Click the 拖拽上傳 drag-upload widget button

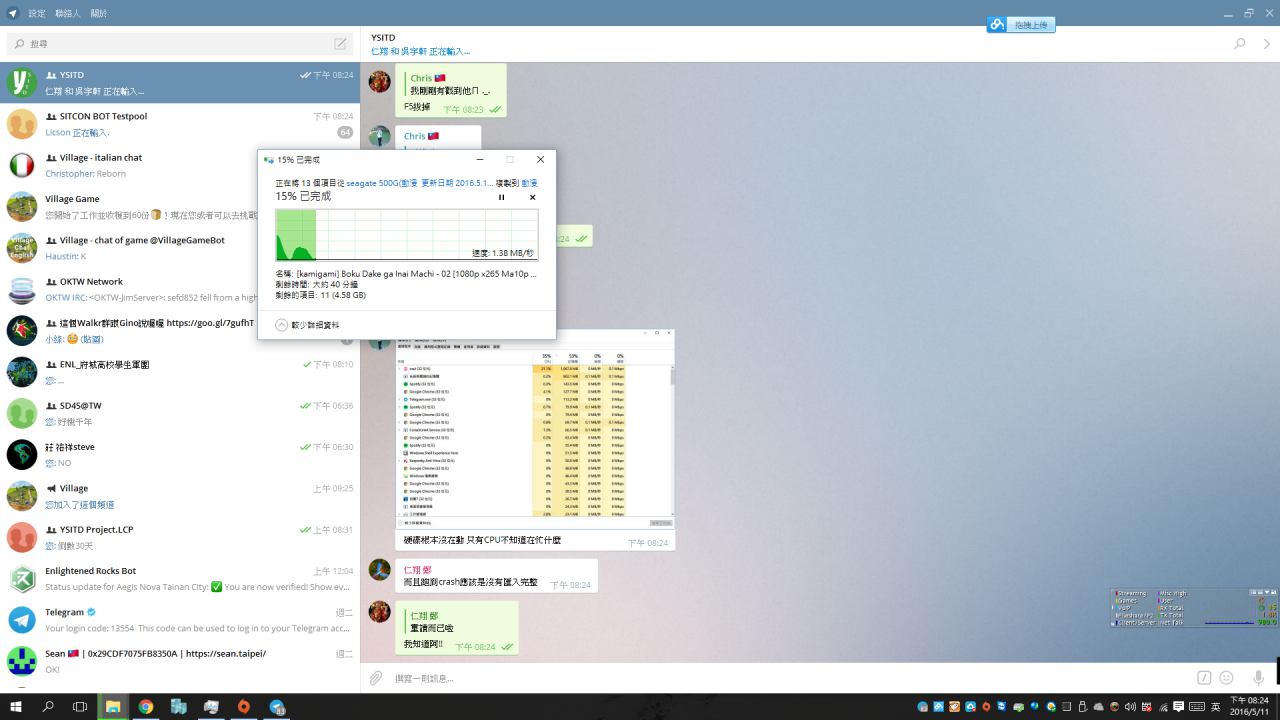tap(1031, 25)
